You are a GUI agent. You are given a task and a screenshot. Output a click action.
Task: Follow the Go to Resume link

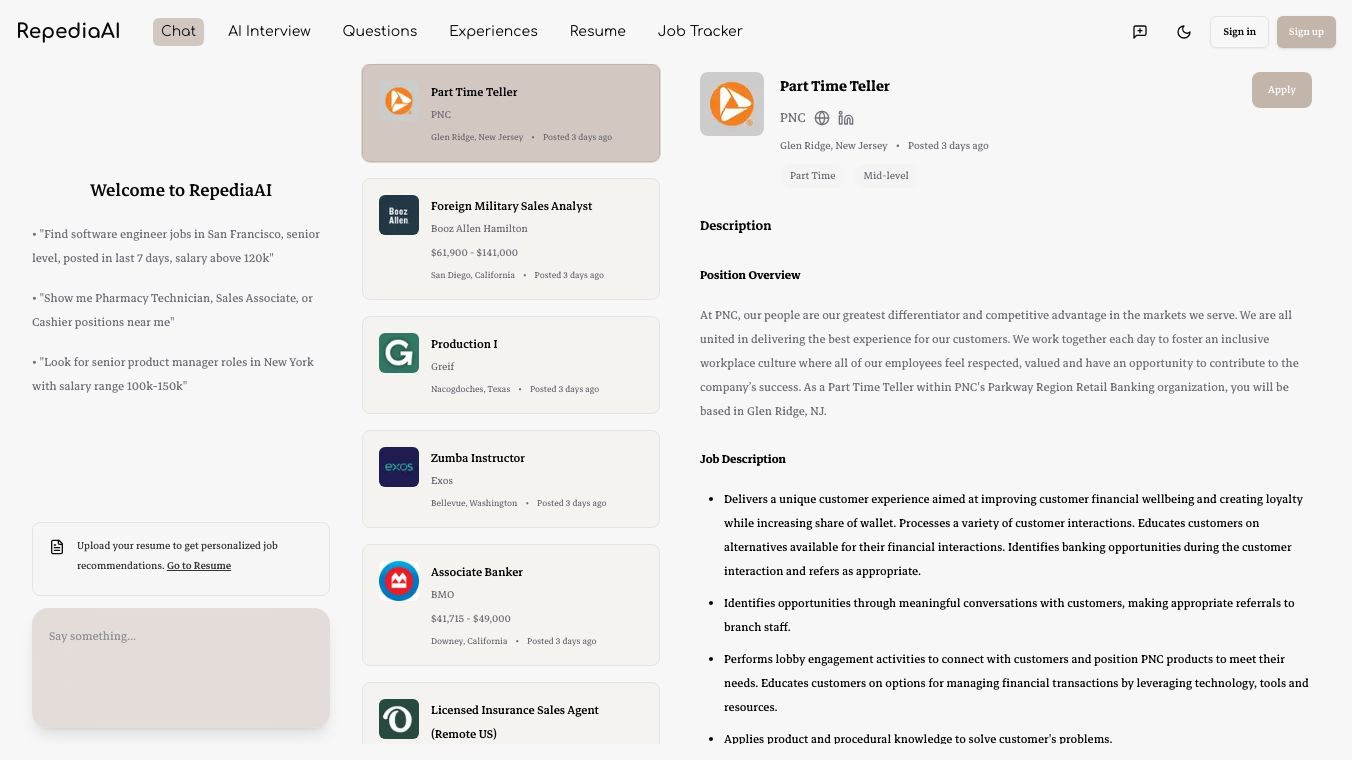199,566
